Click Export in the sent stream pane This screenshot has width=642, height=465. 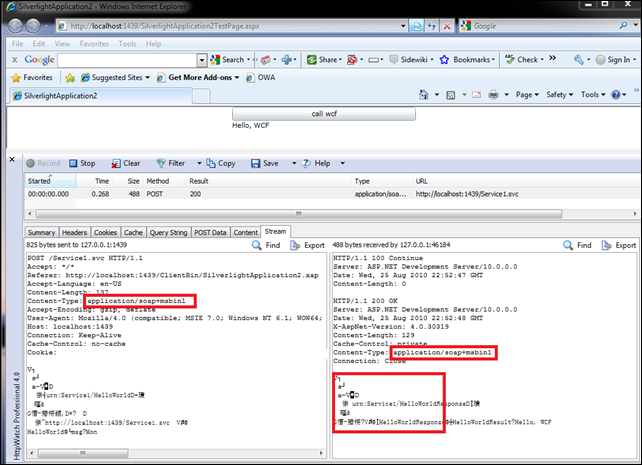[307, 245]
